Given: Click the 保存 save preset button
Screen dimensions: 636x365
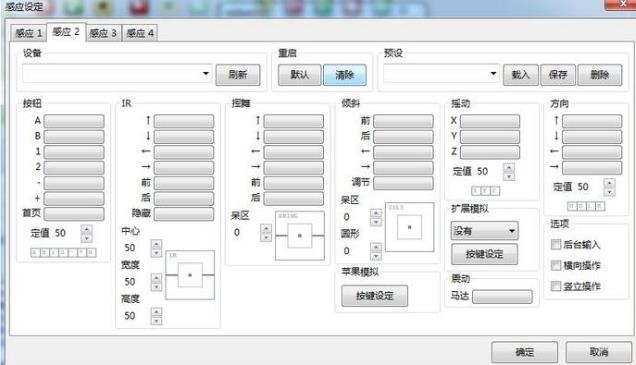Looking at the screenshot, I should pos(558,75).
